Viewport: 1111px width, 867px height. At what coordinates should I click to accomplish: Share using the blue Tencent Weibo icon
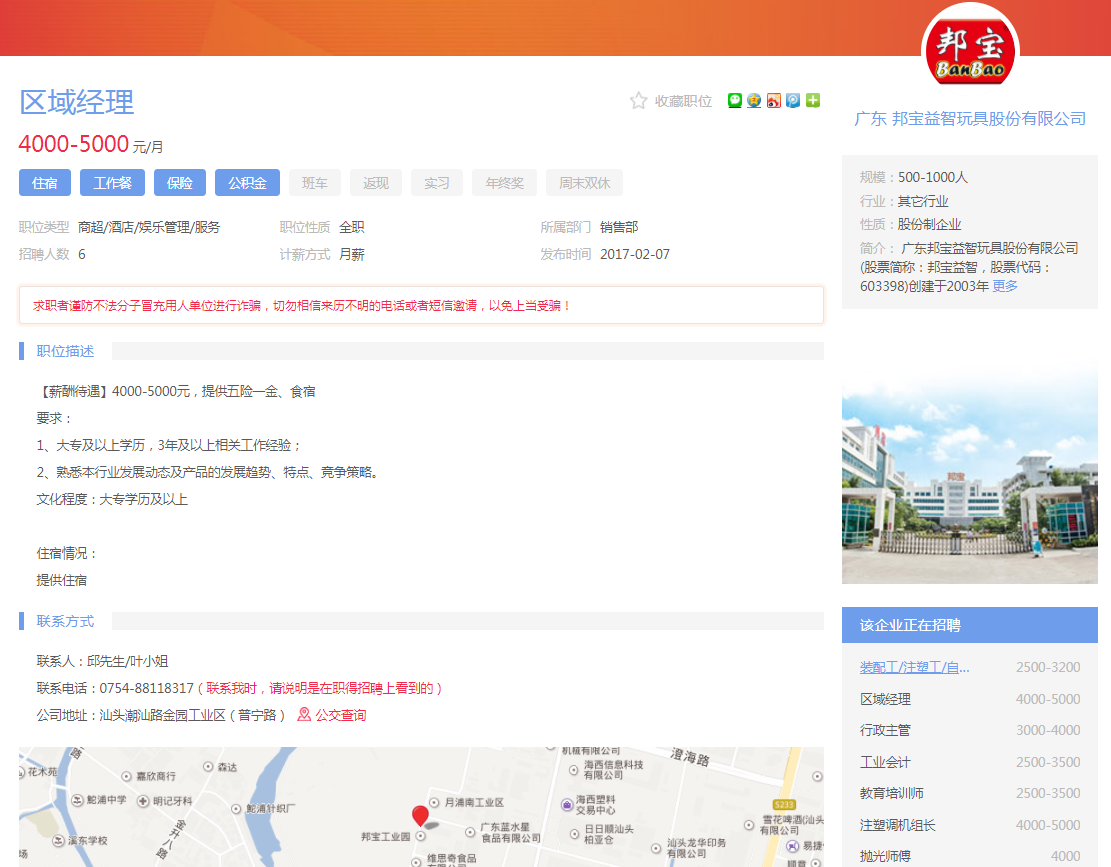793,101
